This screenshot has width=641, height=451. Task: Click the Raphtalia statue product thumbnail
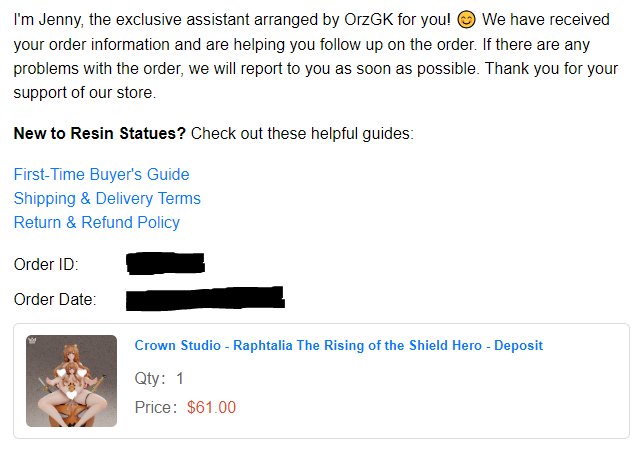[71, 382]
